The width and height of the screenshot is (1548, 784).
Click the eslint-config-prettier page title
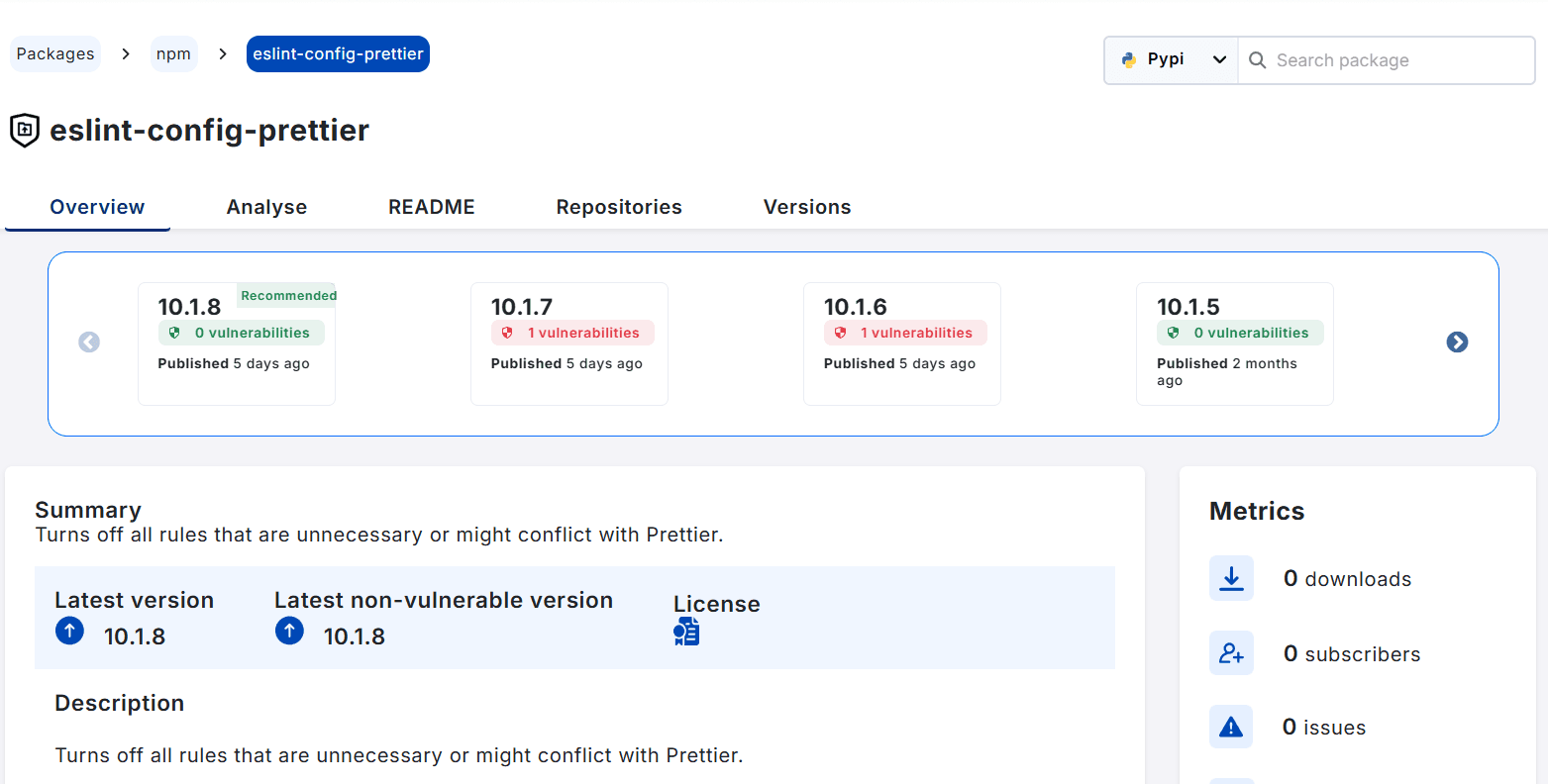tap(210, 130)
